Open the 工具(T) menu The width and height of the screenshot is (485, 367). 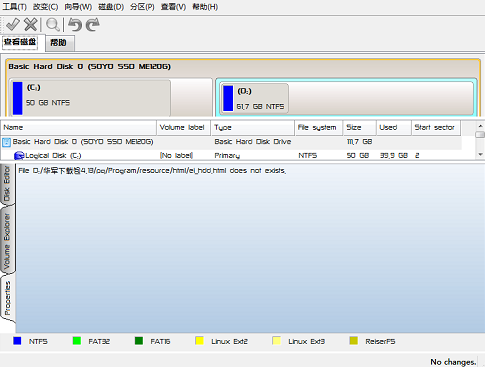pos(14,7)
